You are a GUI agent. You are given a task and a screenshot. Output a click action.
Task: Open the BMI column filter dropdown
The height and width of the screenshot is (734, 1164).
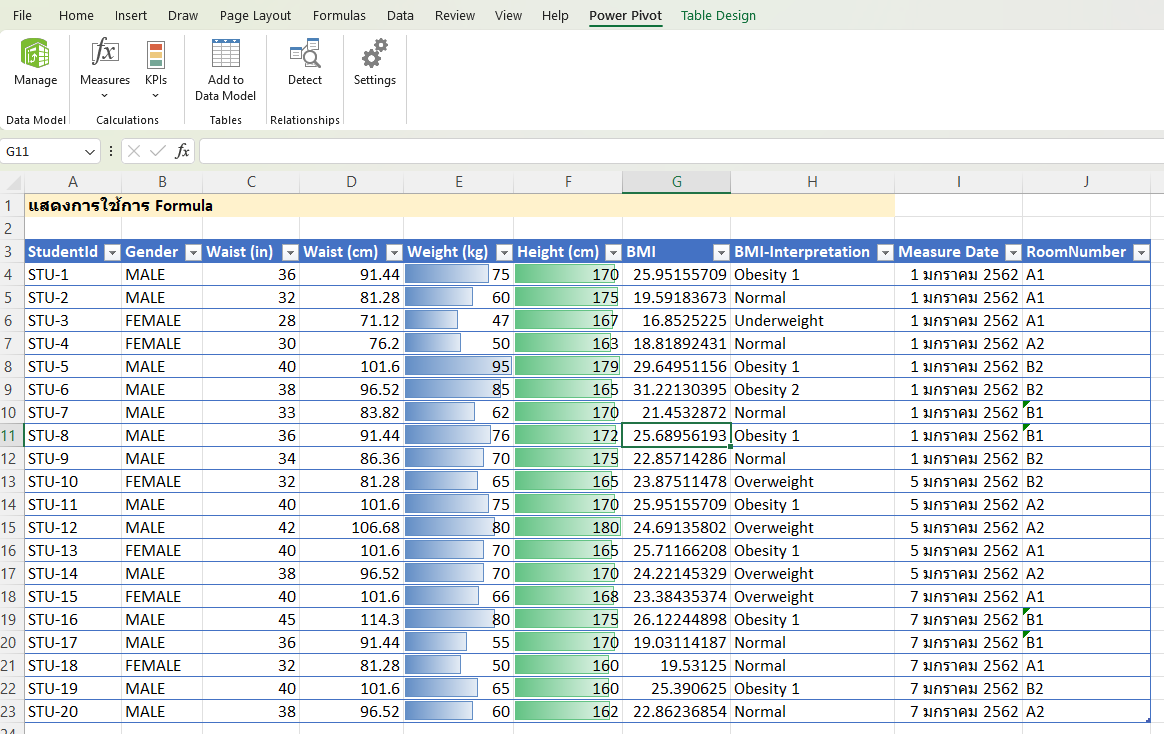click(x=721, y=252)
